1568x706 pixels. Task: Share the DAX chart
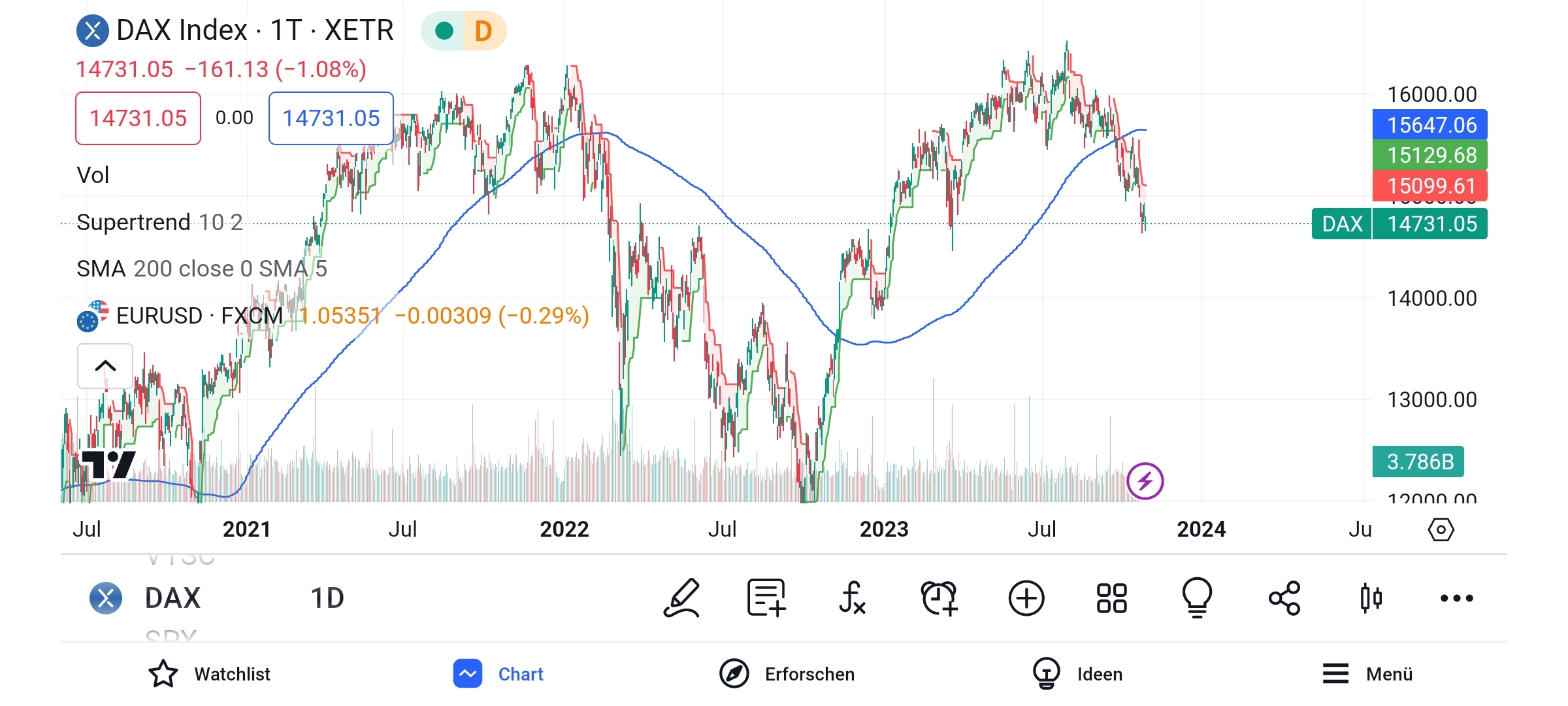click(x=1284, y=598)
